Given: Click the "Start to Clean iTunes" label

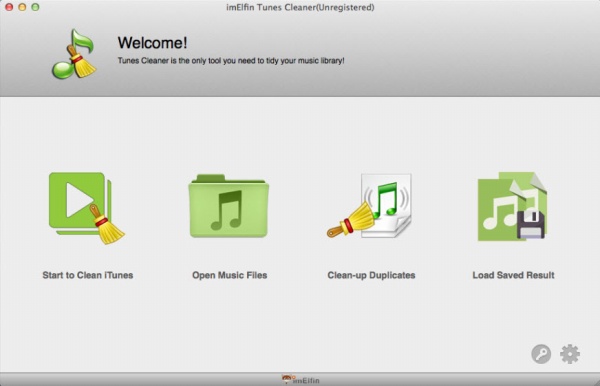Looking at the screenshot, I should [88, 275].
